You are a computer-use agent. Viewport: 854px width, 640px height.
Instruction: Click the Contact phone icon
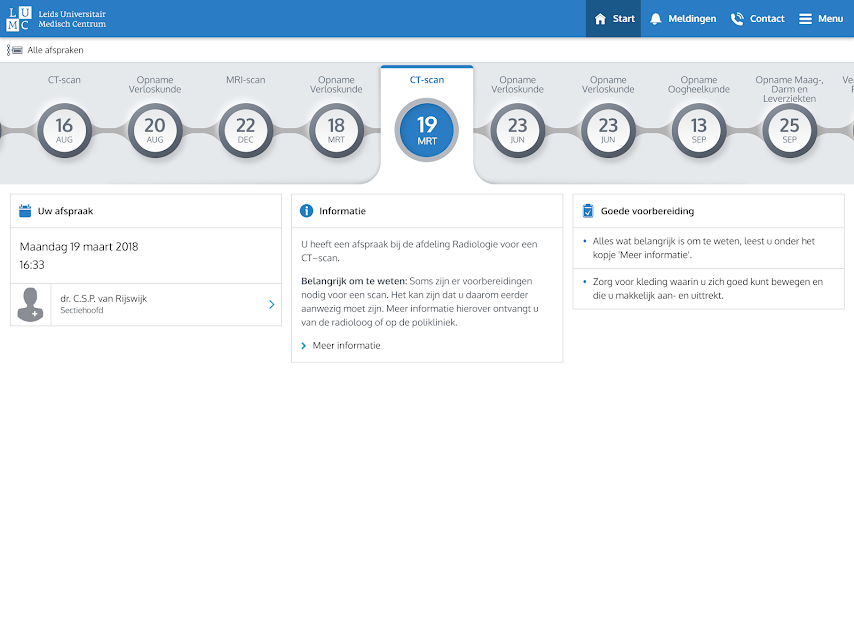coord(737,19)
